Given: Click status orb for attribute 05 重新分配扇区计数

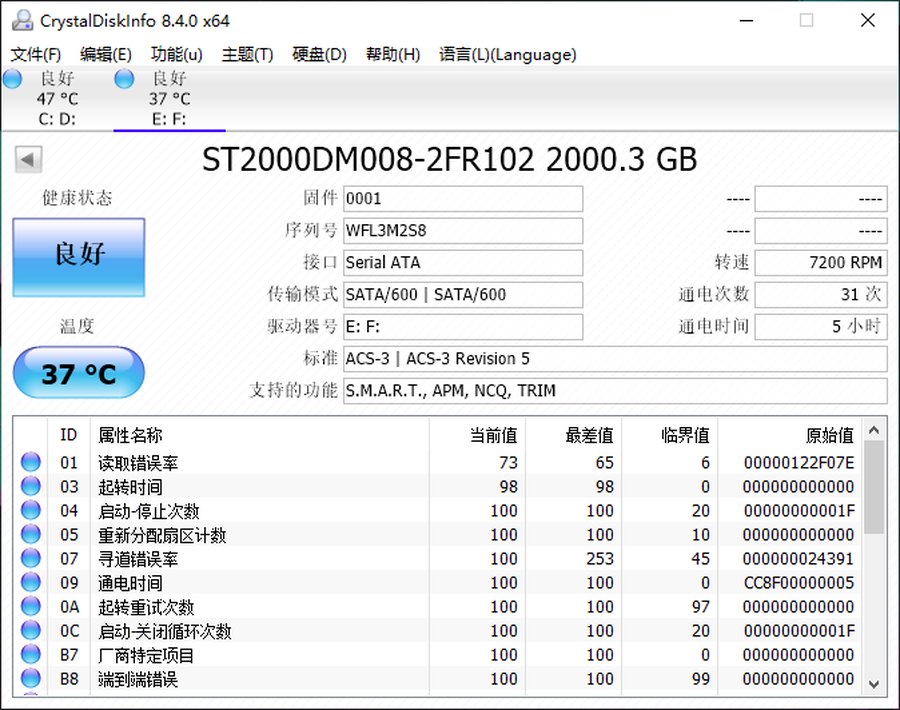Looking at the screenshot, I should [x=31, y=534].
